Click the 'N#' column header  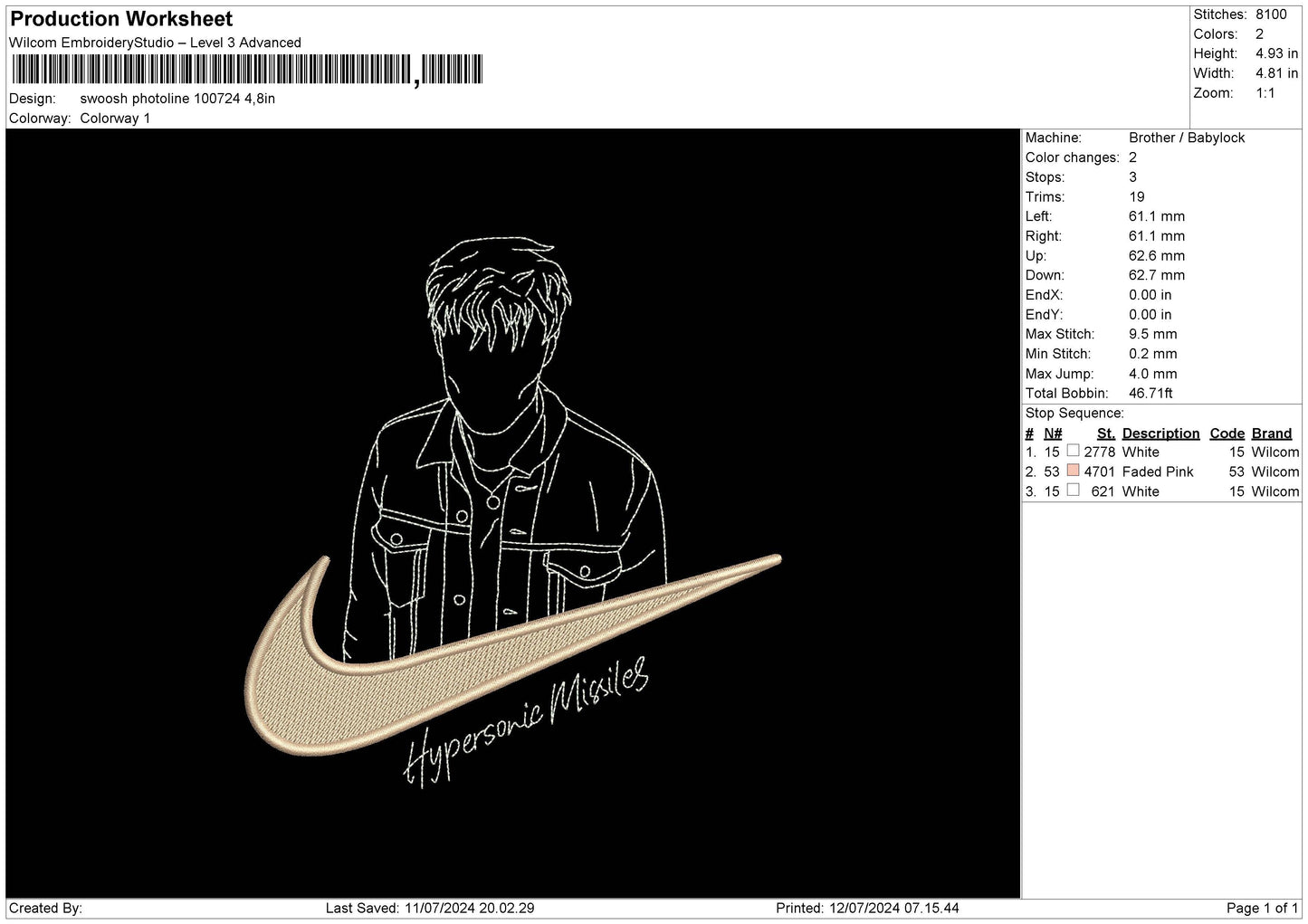(x=1053, y=433)
